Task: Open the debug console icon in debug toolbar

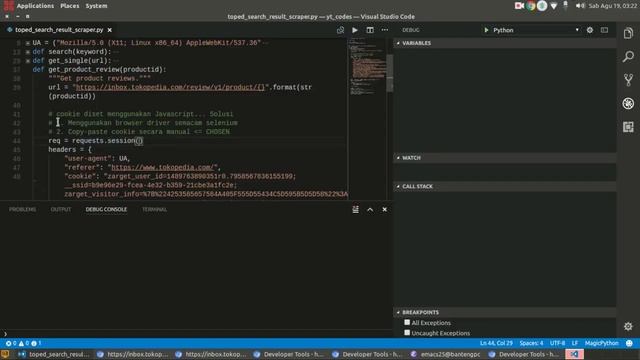Action: click(604, 30)
